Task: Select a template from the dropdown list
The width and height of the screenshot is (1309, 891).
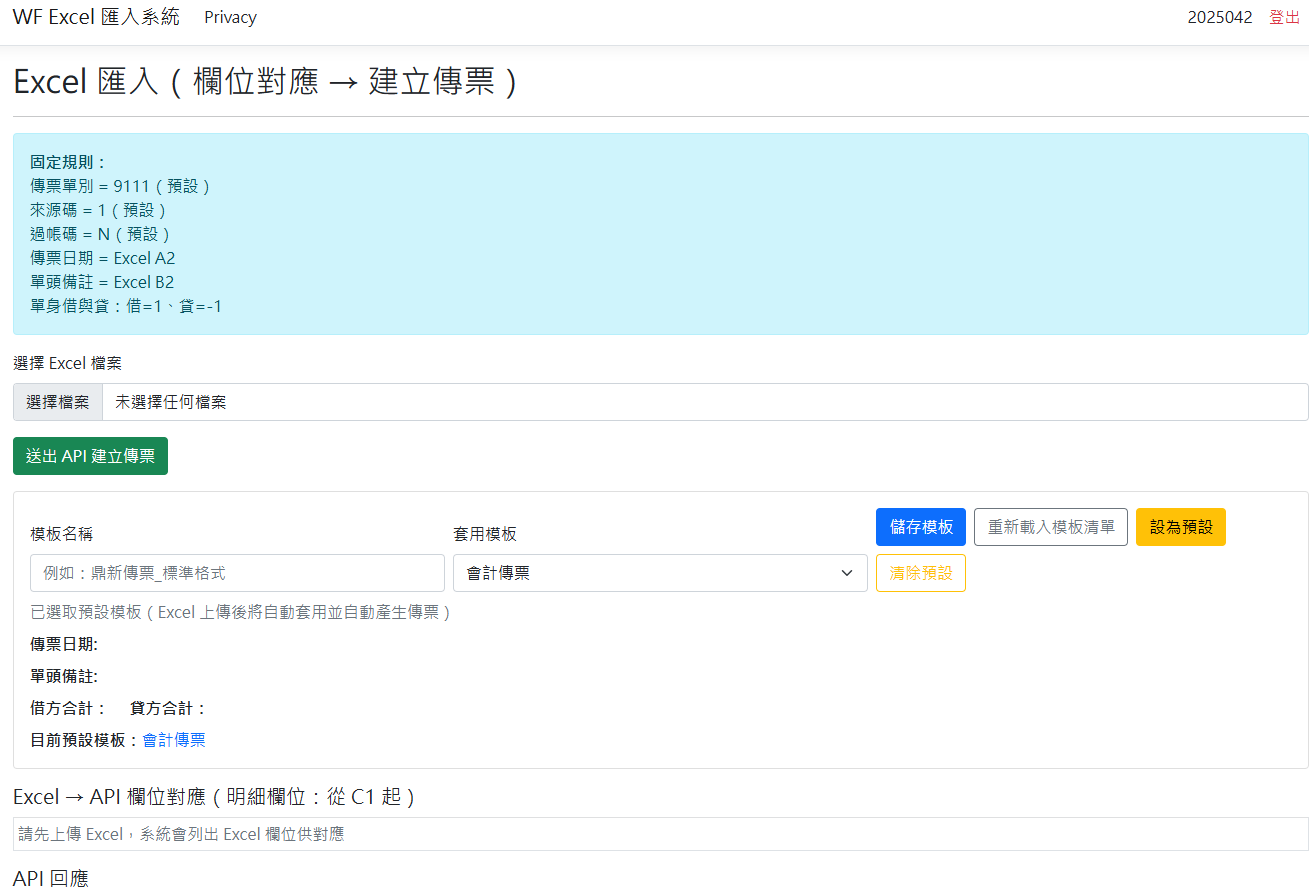Action: coord(659,573)
